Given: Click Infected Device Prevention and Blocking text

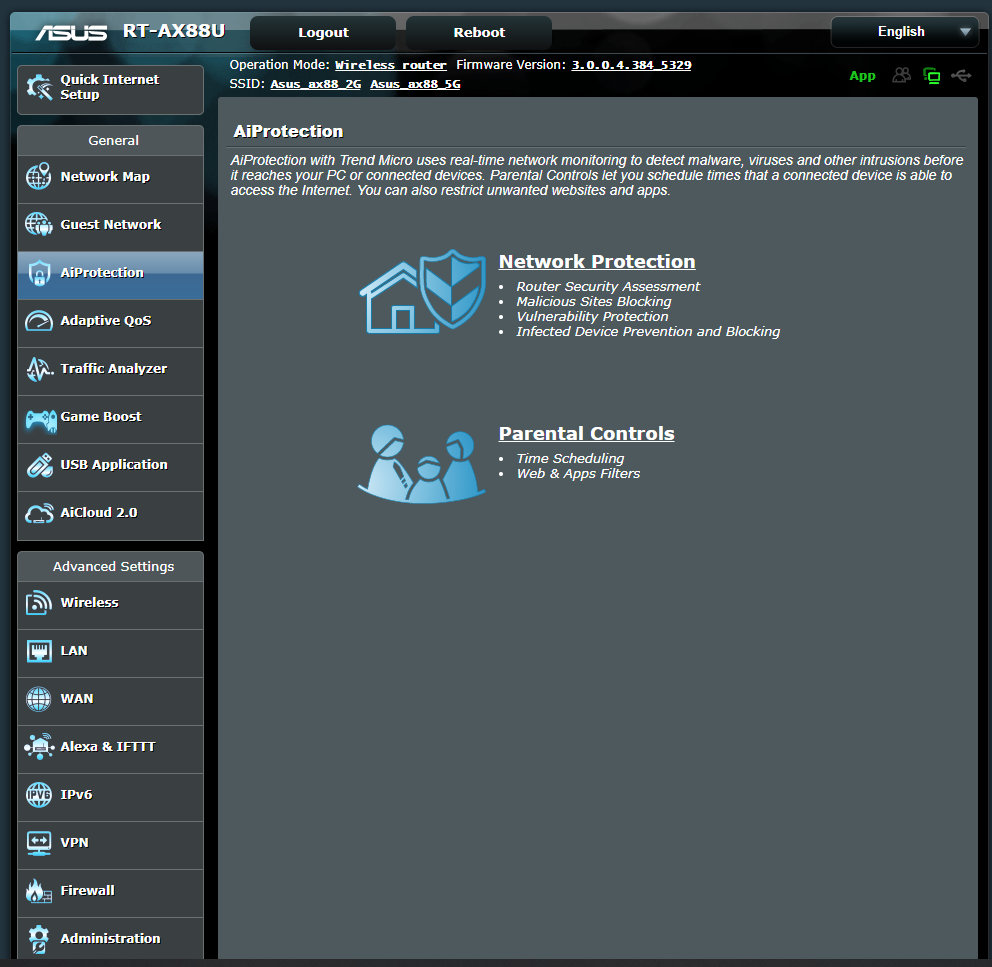Looking at the screenshot, I should pyautogui.click(x=648, y=332).
